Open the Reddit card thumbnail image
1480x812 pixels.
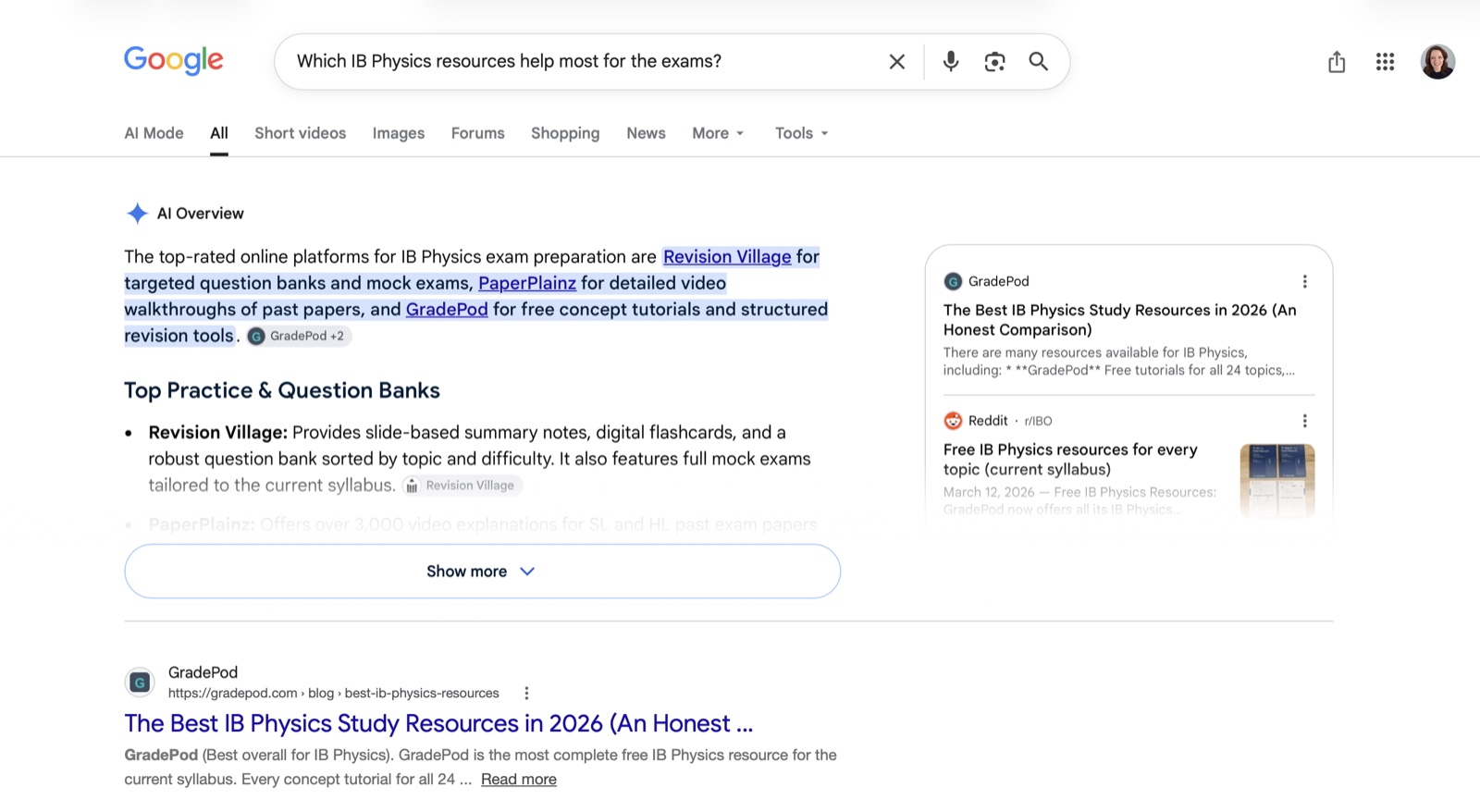[x=1277, y=480]
